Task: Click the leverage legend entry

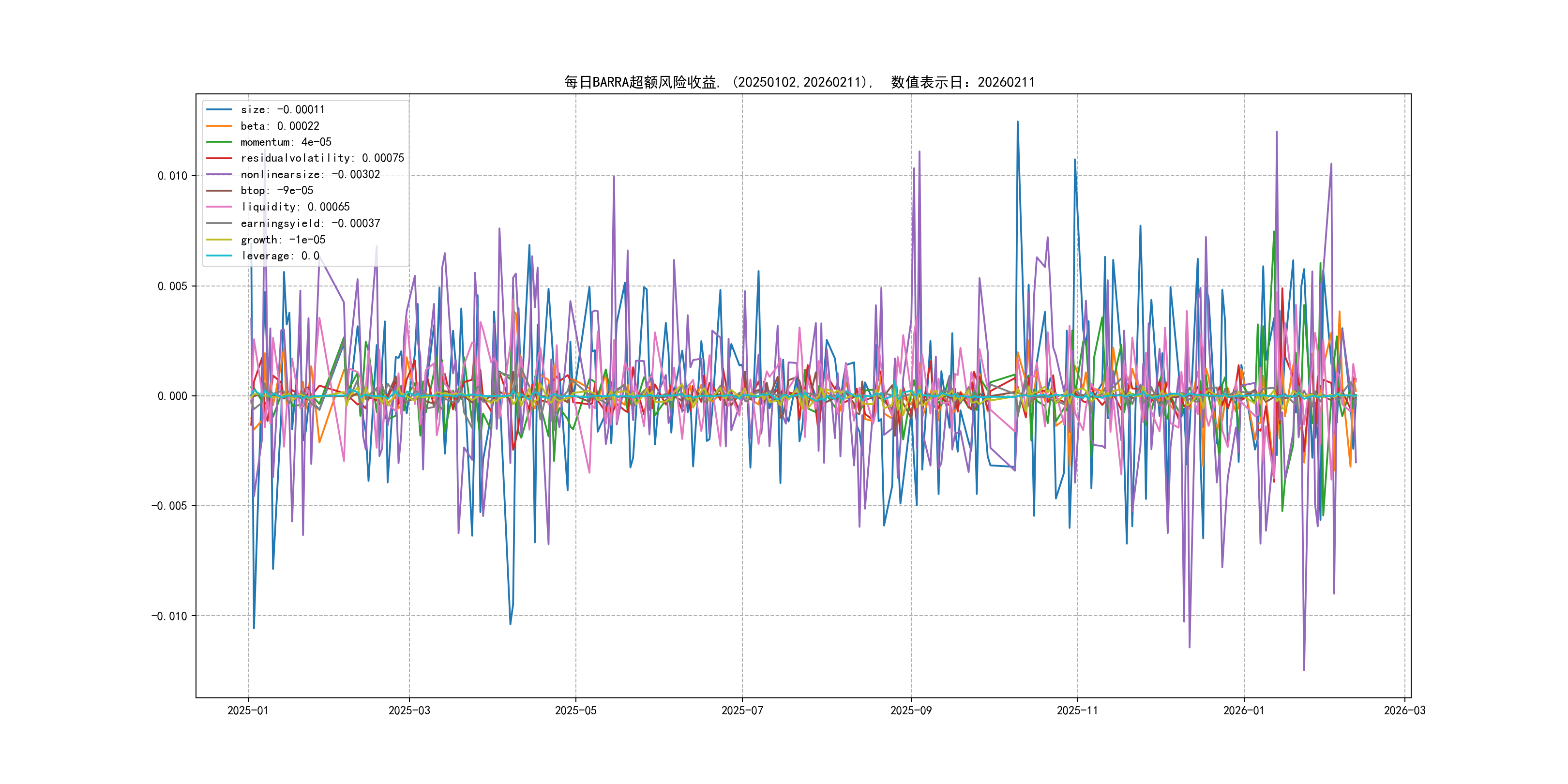Action: pyautogui.click(x=279, y=256)
